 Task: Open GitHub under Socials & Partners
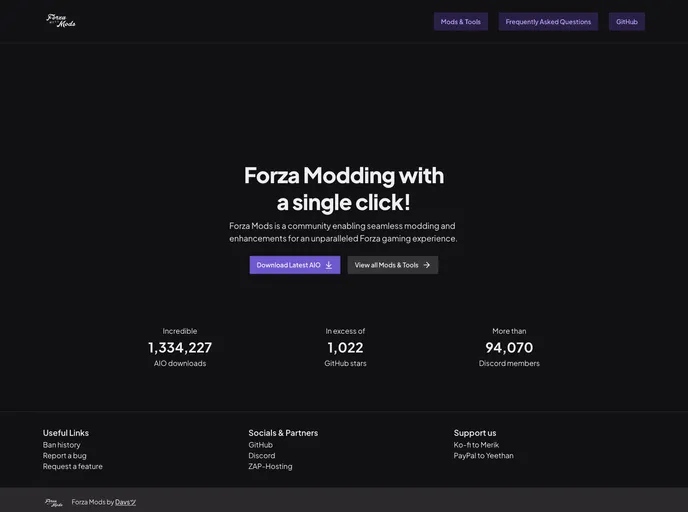pyautogui.click(x=261, y=445)
